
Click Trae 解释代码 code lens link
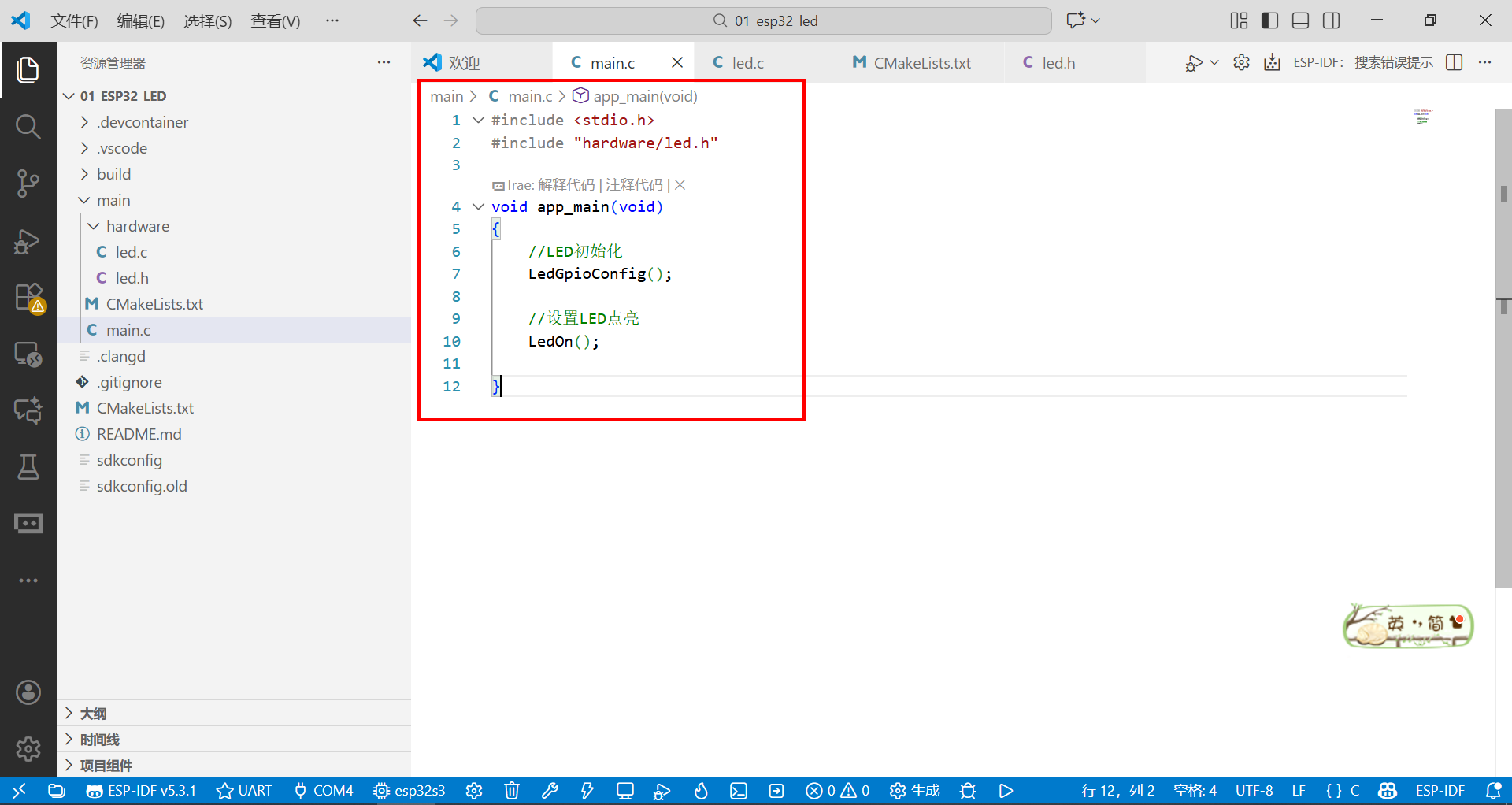(x=566, y=185)
